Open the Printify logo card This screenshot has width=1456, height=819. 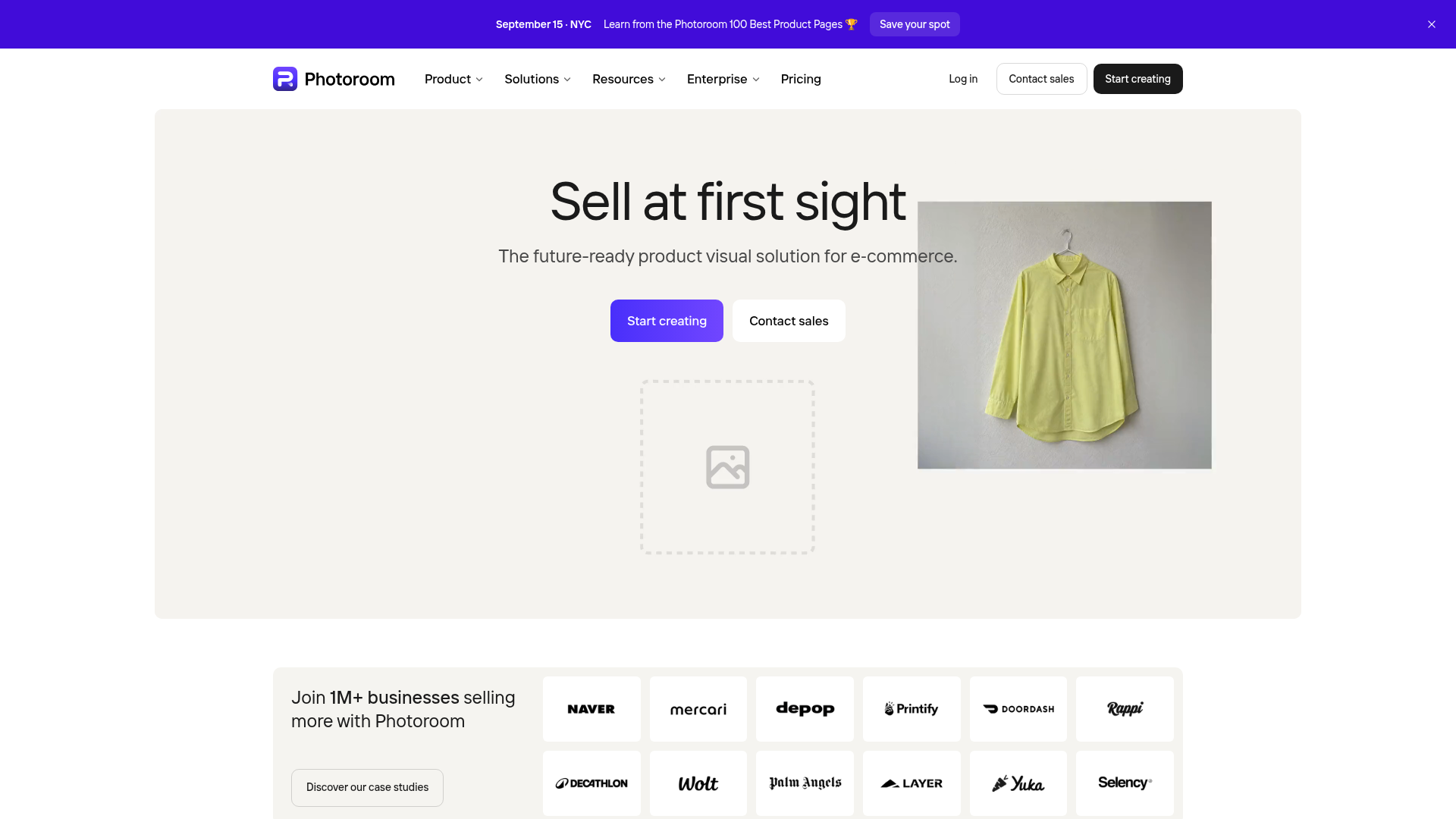coord(912,709)
